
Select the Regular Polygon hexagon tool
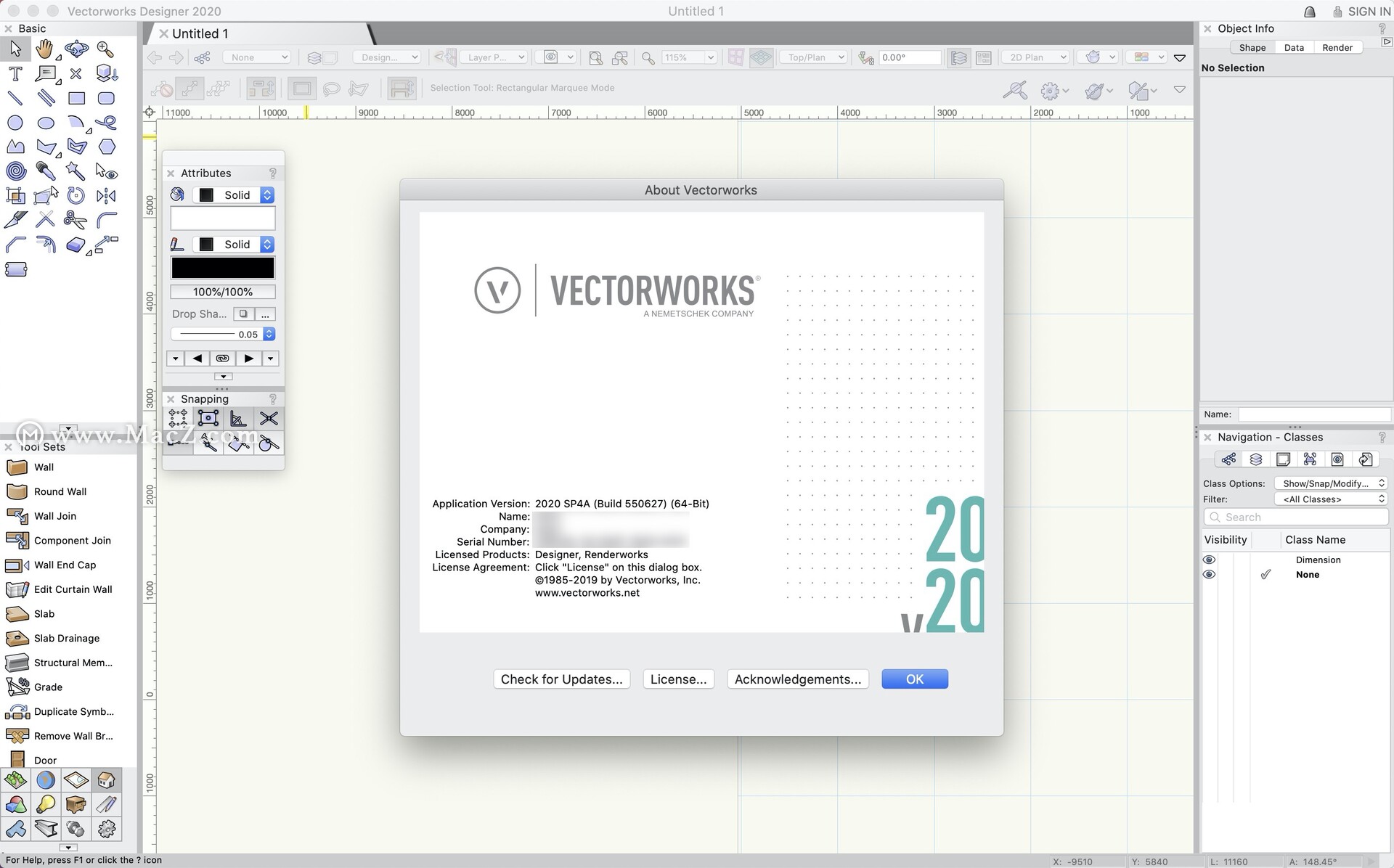tap(107, 147)
